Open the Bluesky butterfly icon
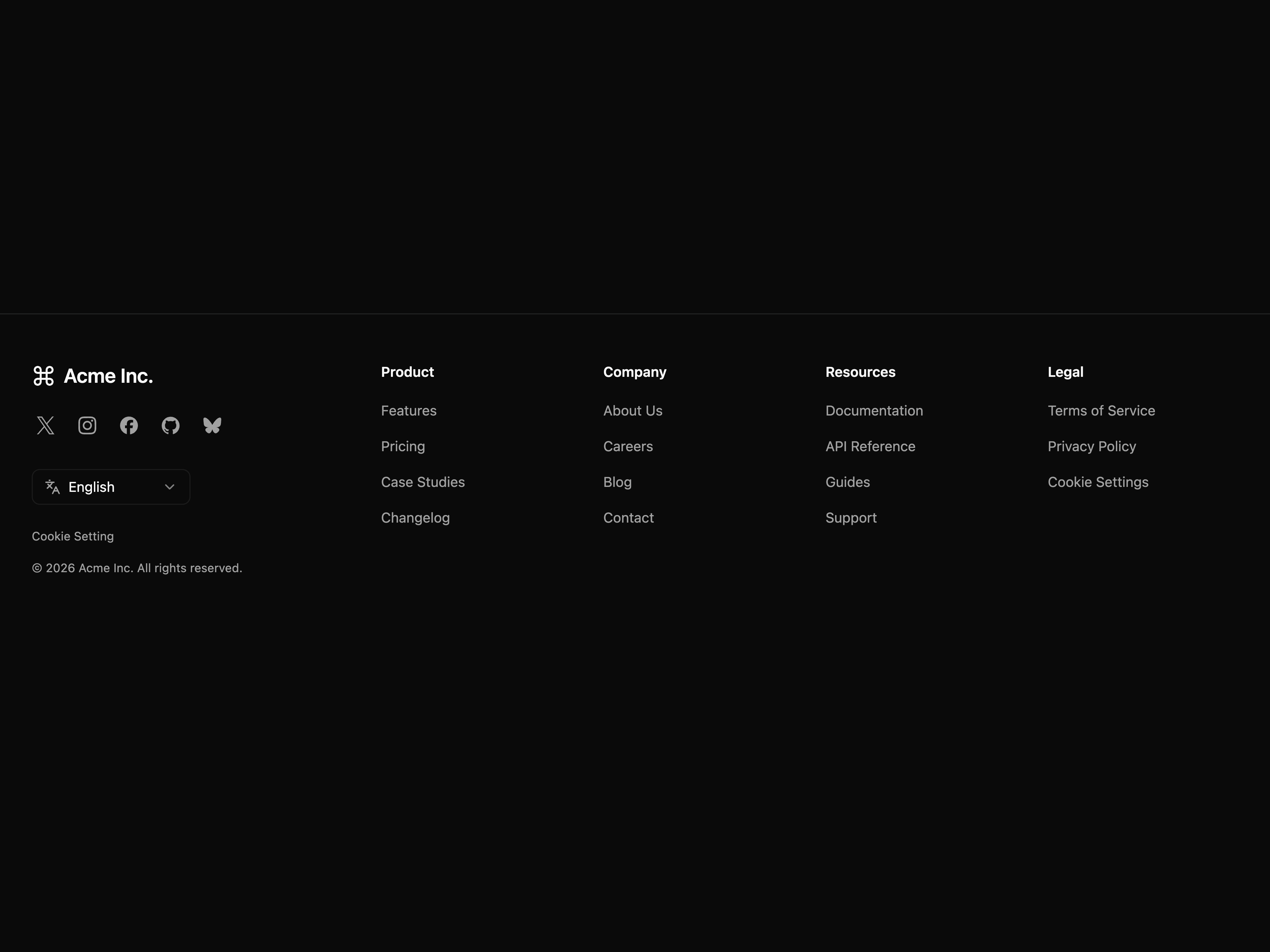 tap(212, 425)
